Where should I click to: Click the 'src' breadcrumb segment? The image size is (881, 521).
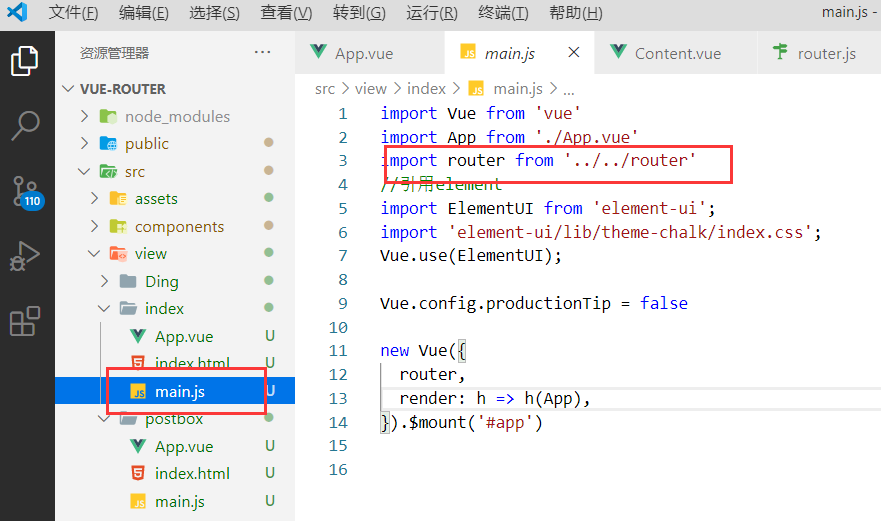325,89
